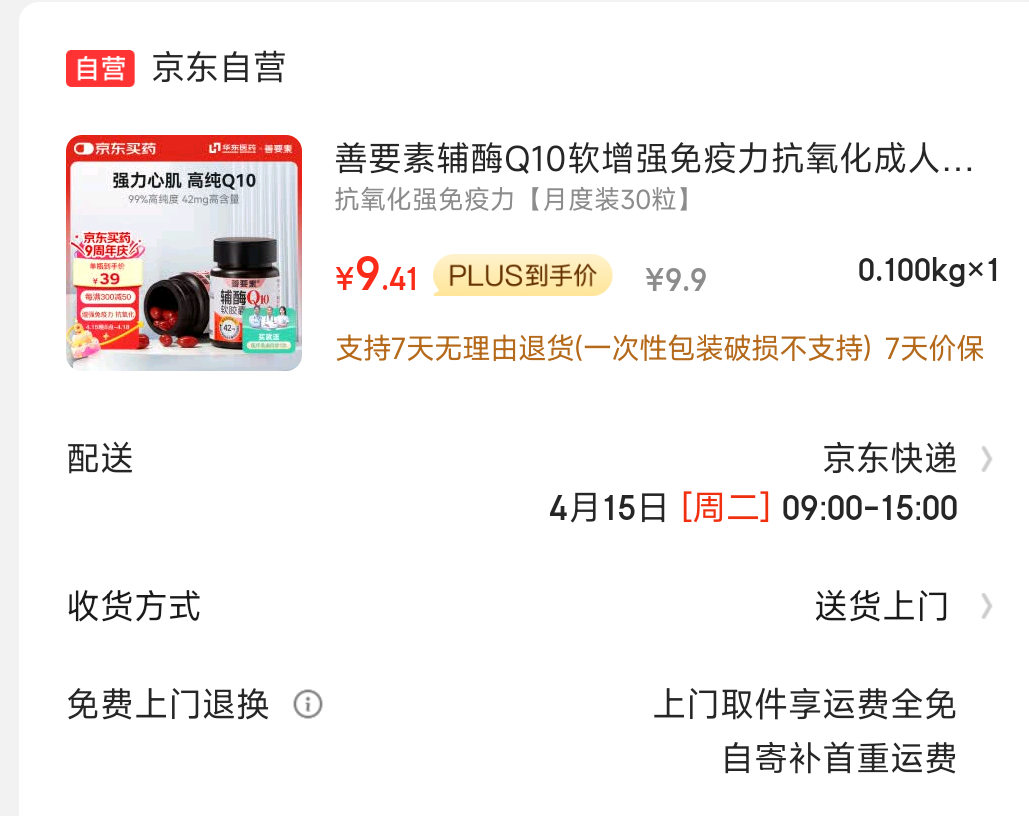Expand the 送货上门 receiving method chevron

(x=986, y=606)
